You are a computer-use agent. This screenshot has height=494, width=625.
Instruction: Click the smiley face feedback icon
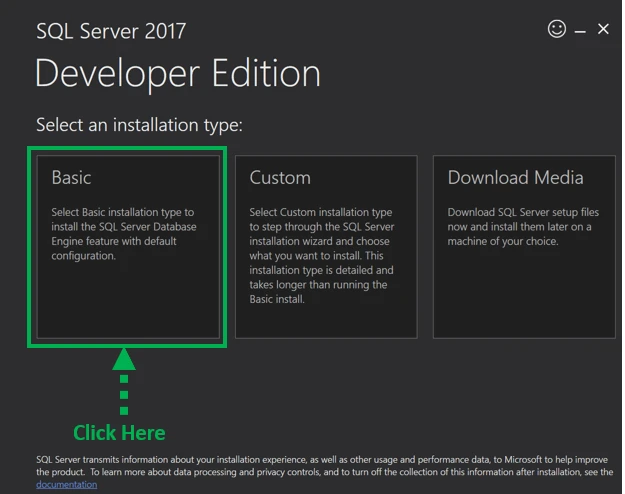point(557,29)
